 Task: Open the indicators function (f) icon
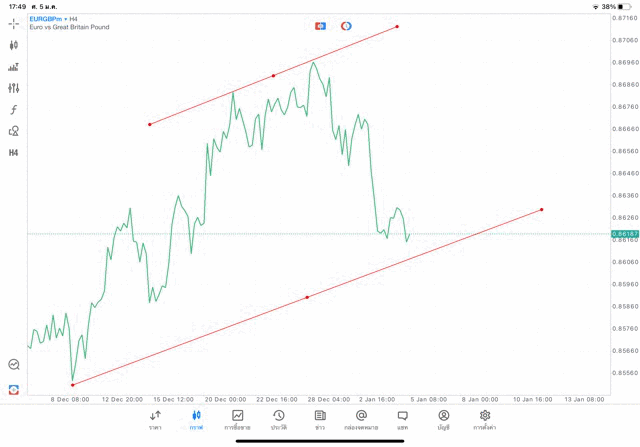click(x=14, y=110)
